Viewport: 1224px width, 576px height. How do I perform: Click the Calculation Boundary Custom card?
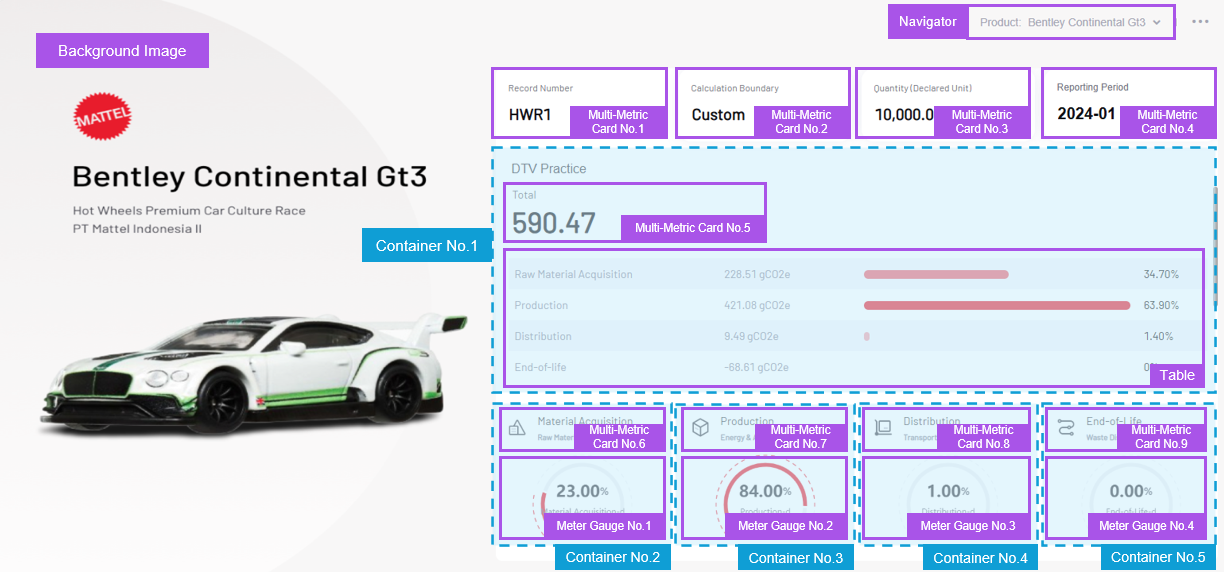tap(718, 103)
